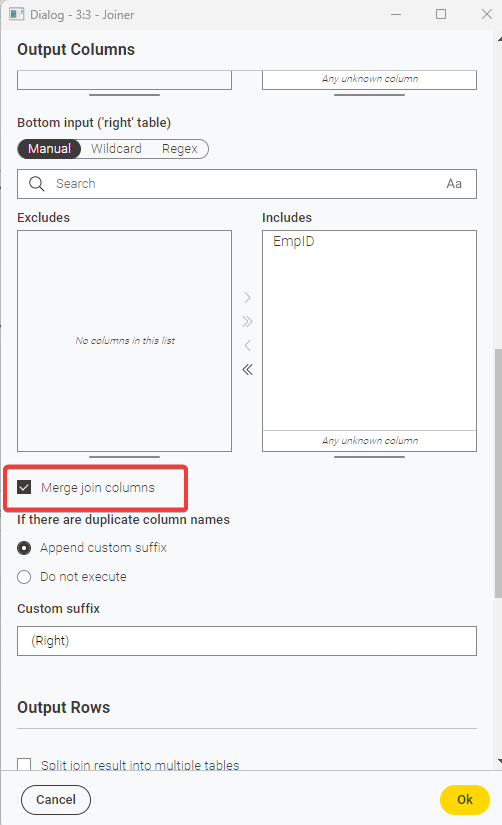Click the double left arrow exclude-all icon
The height and width of the screenshot is (825, 502).
tap(247, 370)
